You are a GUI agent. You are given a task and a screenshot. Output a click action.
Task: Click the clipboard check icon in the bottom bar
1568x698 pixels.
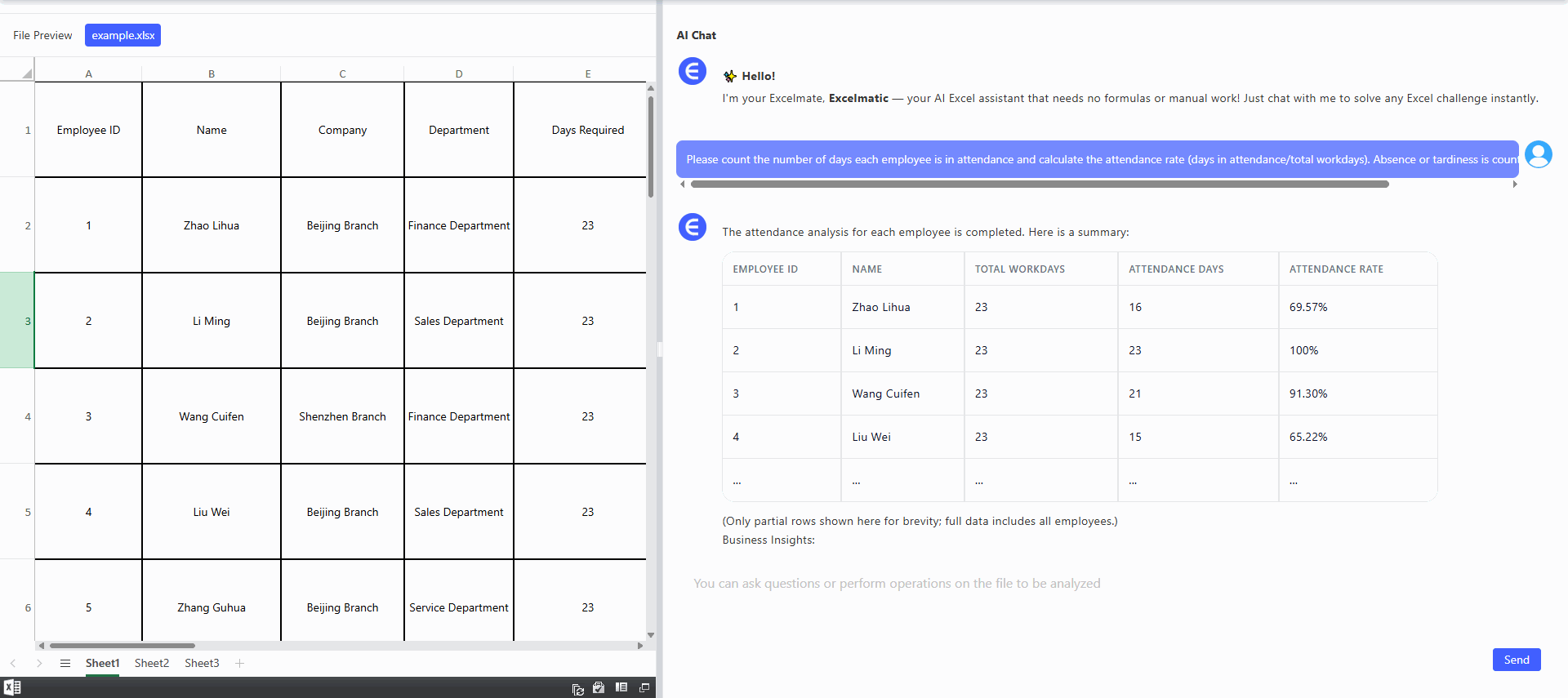coord(599,687)
